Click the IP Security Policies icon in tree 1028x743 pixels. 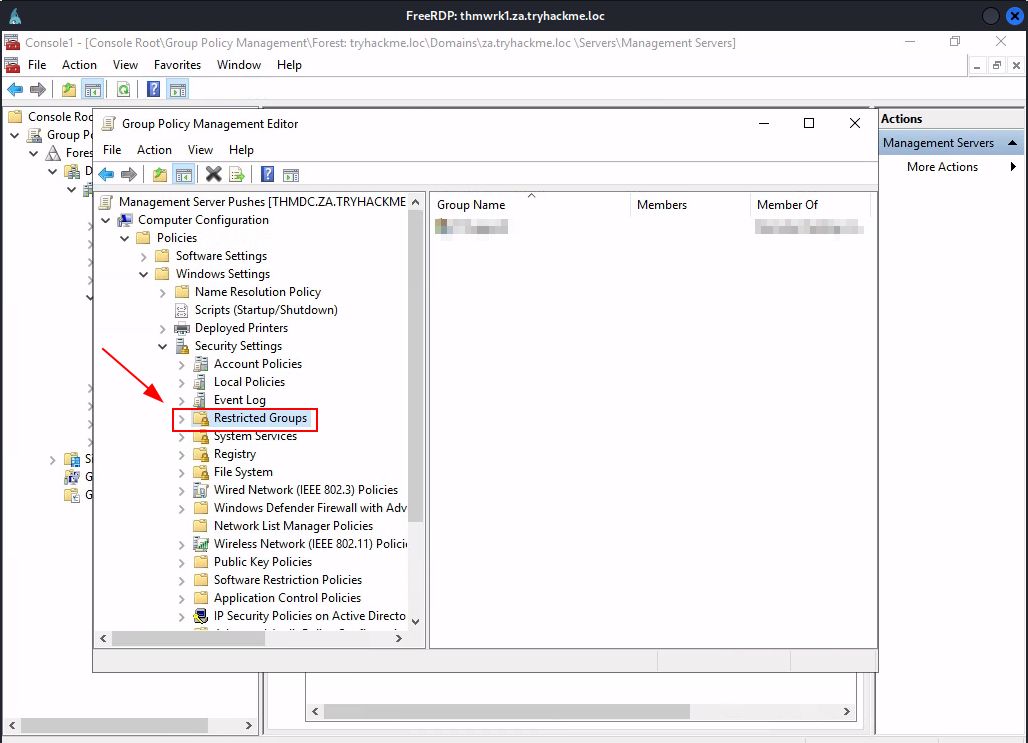pyautogui.click(x=201, y=616)
